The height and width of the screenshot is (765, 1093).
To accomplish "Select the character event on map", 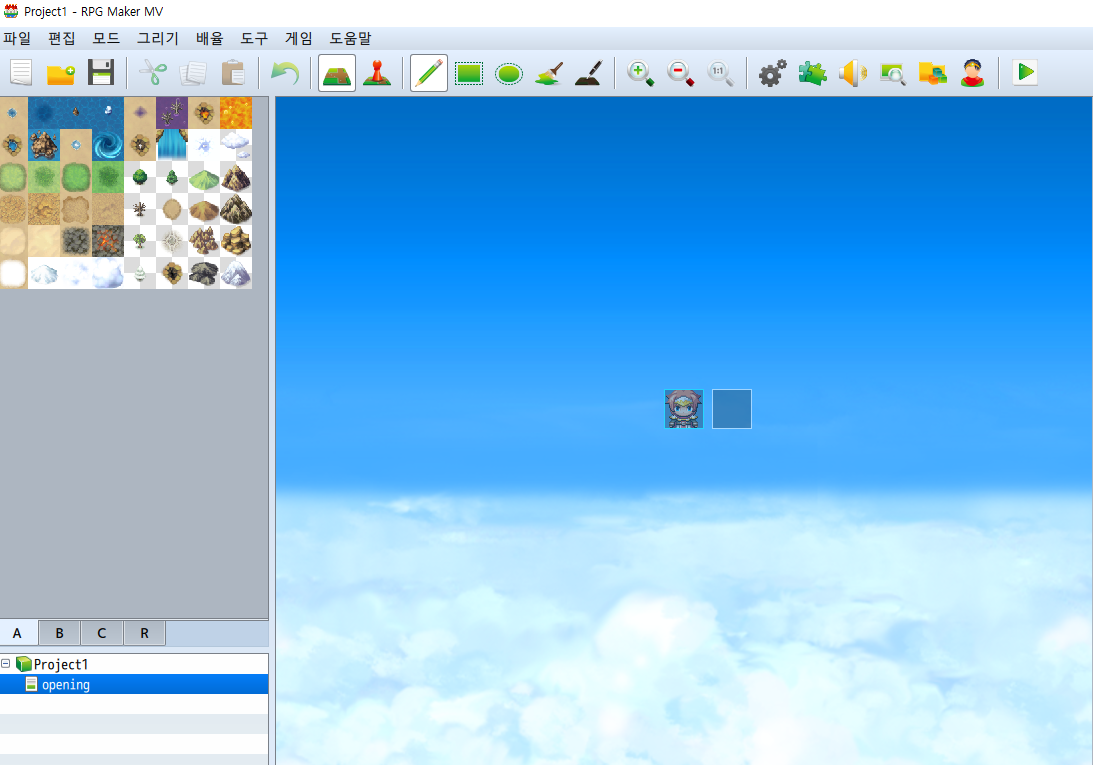I will 684,409.
